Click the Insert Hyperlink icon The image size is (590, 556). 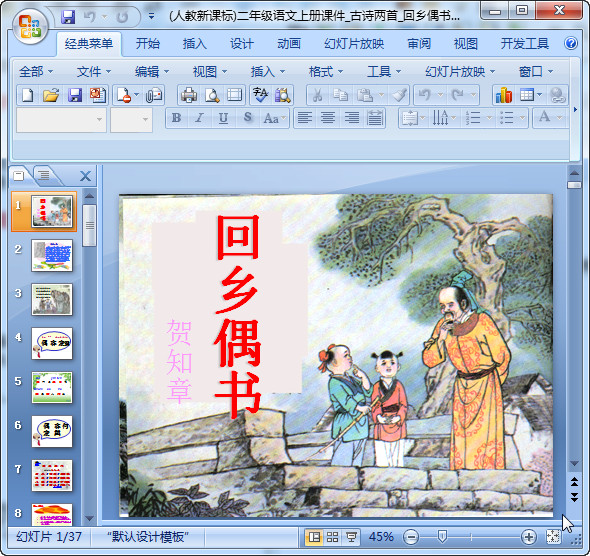tap(557, 95)
